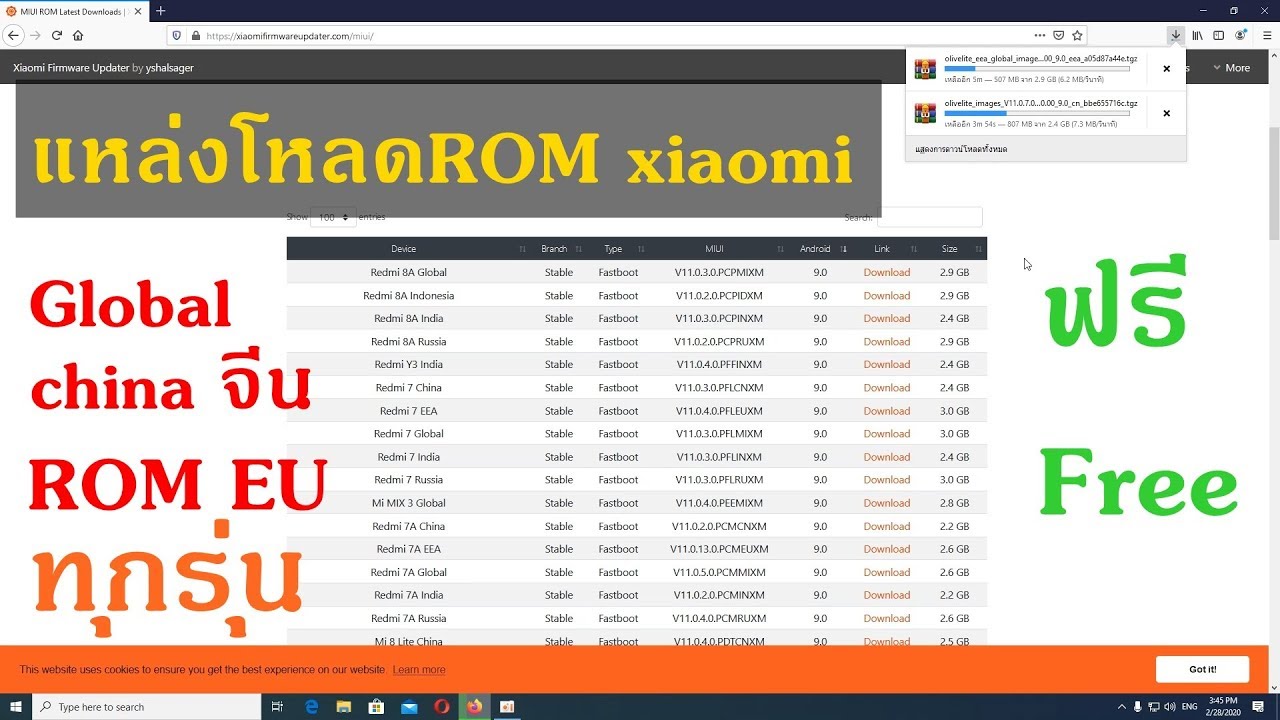Screen dimensions: 1280x720
Task: Cancel the olivelite_images cn download
Action: point(1166,113)
